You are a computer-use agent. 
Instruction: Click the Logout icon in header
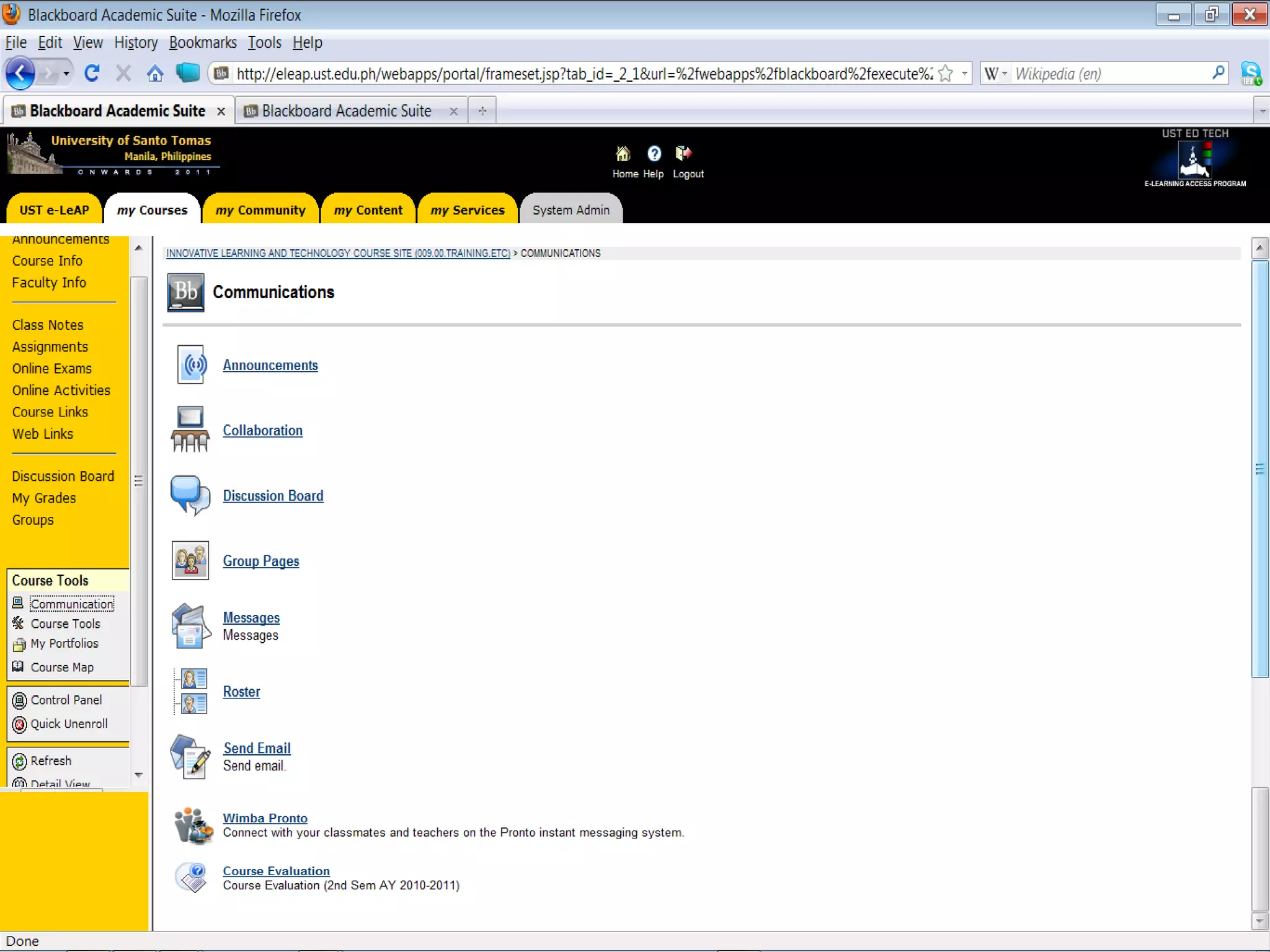(683, 154)
